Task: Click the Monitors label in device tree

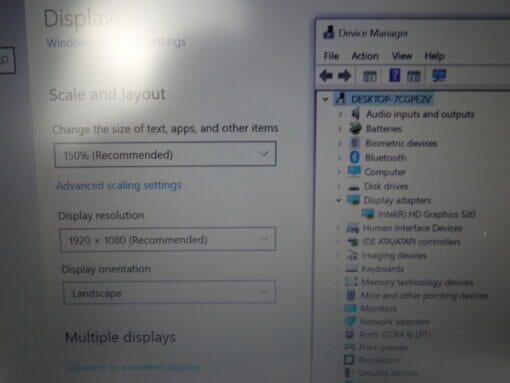Action: pyautogui.click(x=378, y=308)
